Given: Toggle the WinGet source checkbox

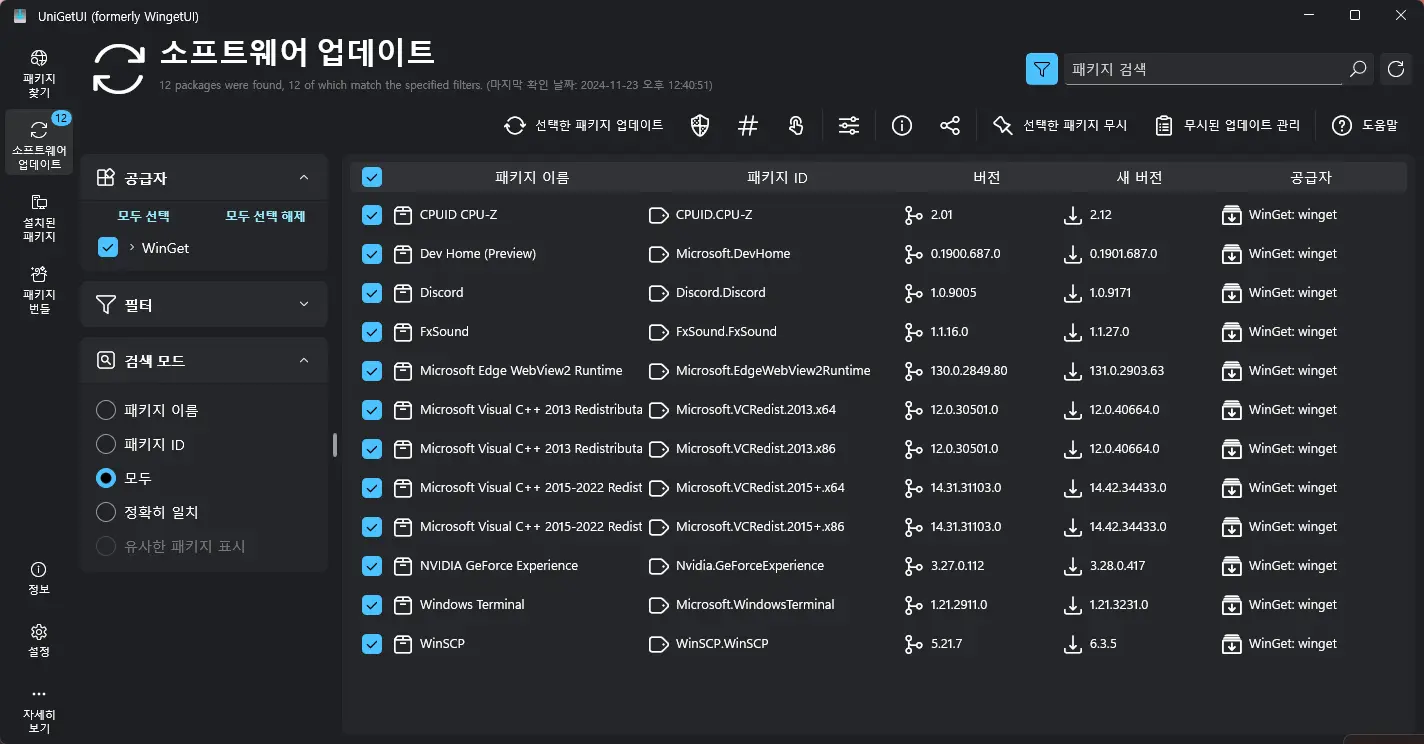Looking at the screenshot, I should (108, 248).
